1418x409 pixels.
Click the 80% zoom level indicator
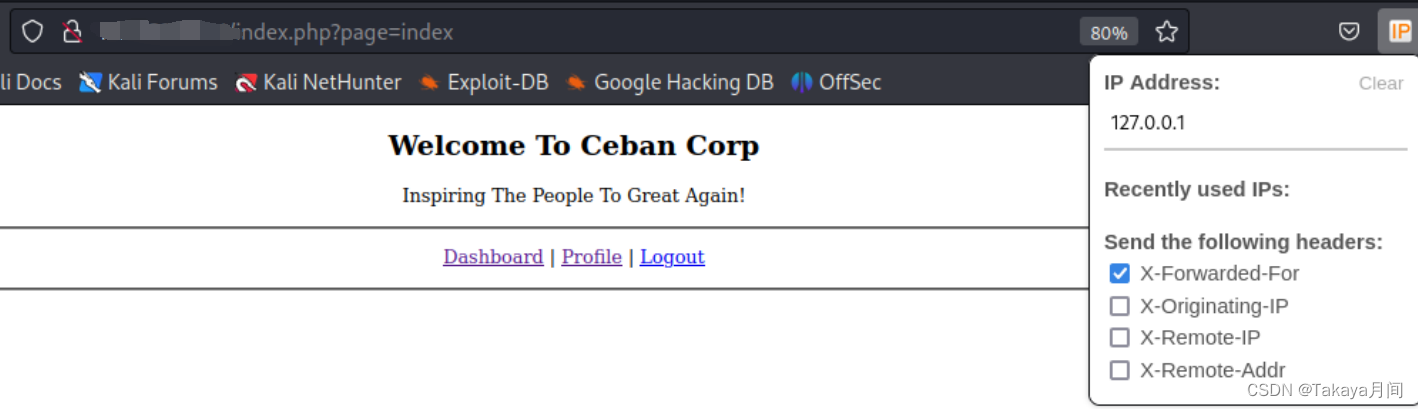[1109, 32]
